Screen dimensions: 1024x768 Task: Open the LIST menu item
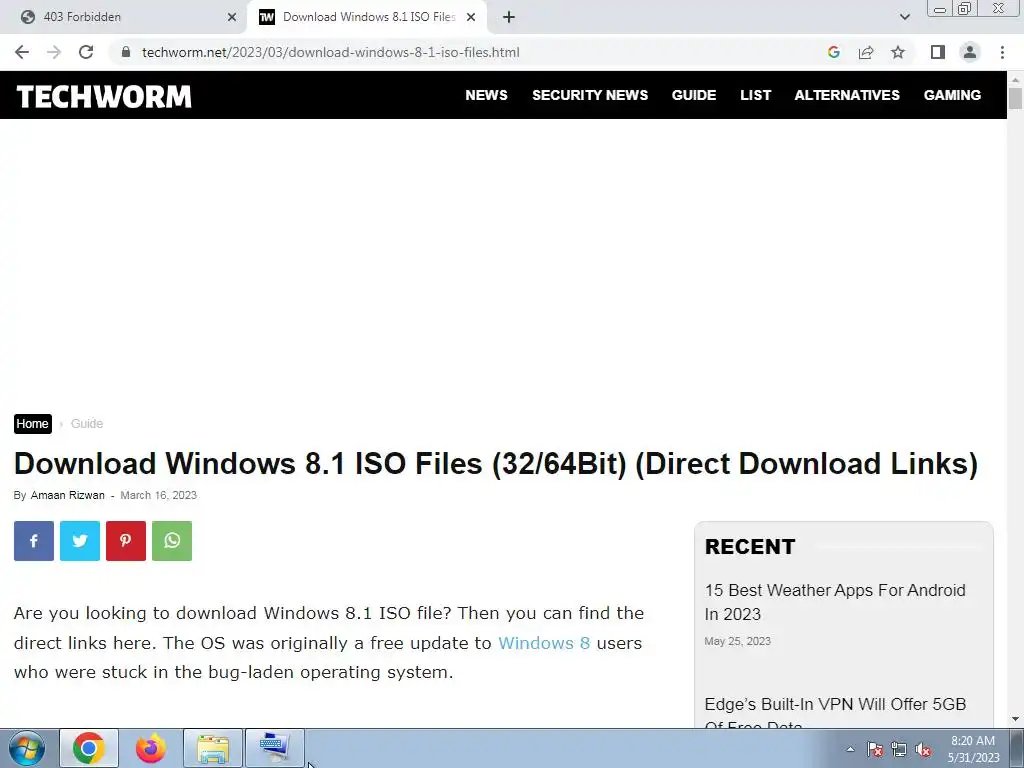(x=756, y=95)
